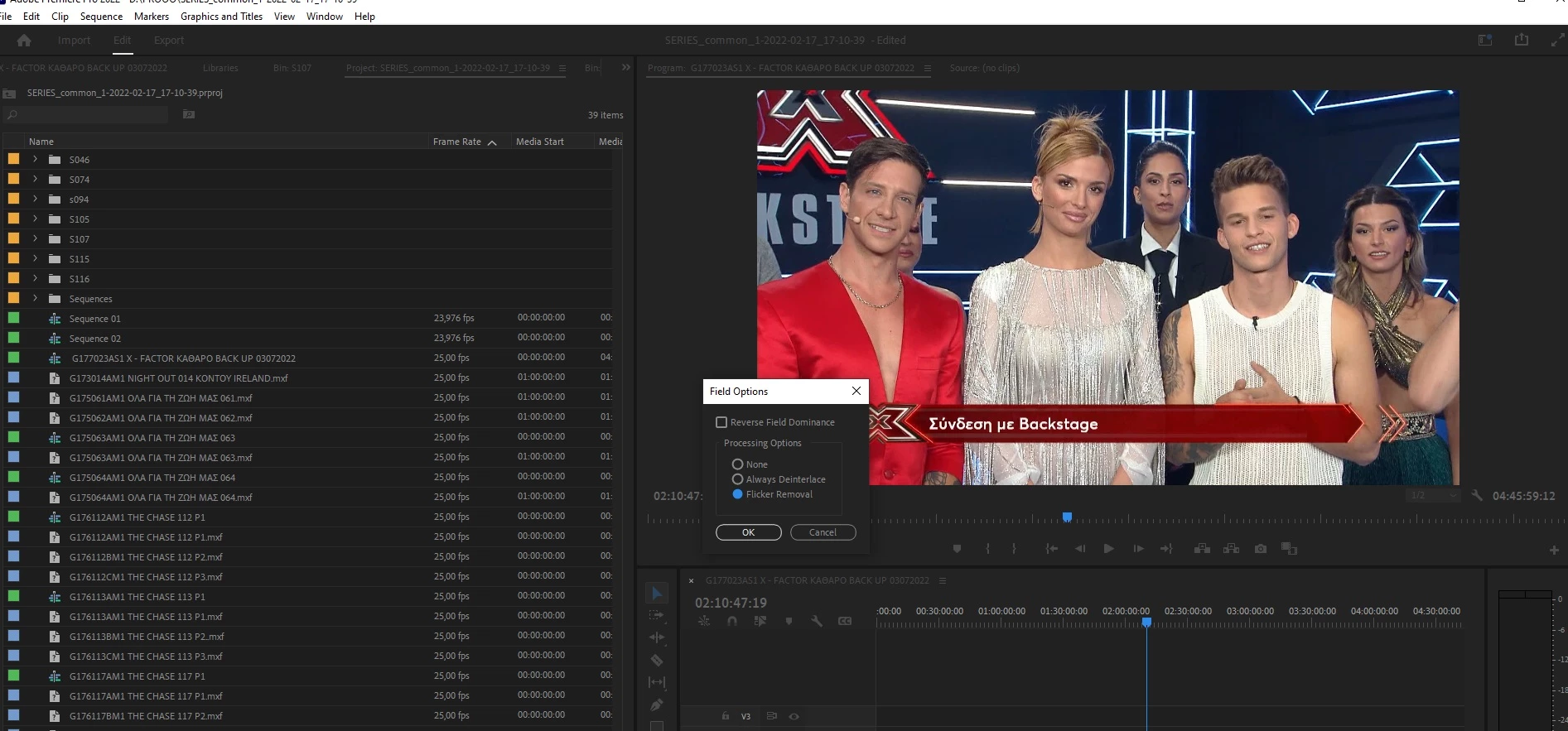The image size is (1568, 731).
Task: Open the Workspaces icon in header bar
Action: 1485,40
